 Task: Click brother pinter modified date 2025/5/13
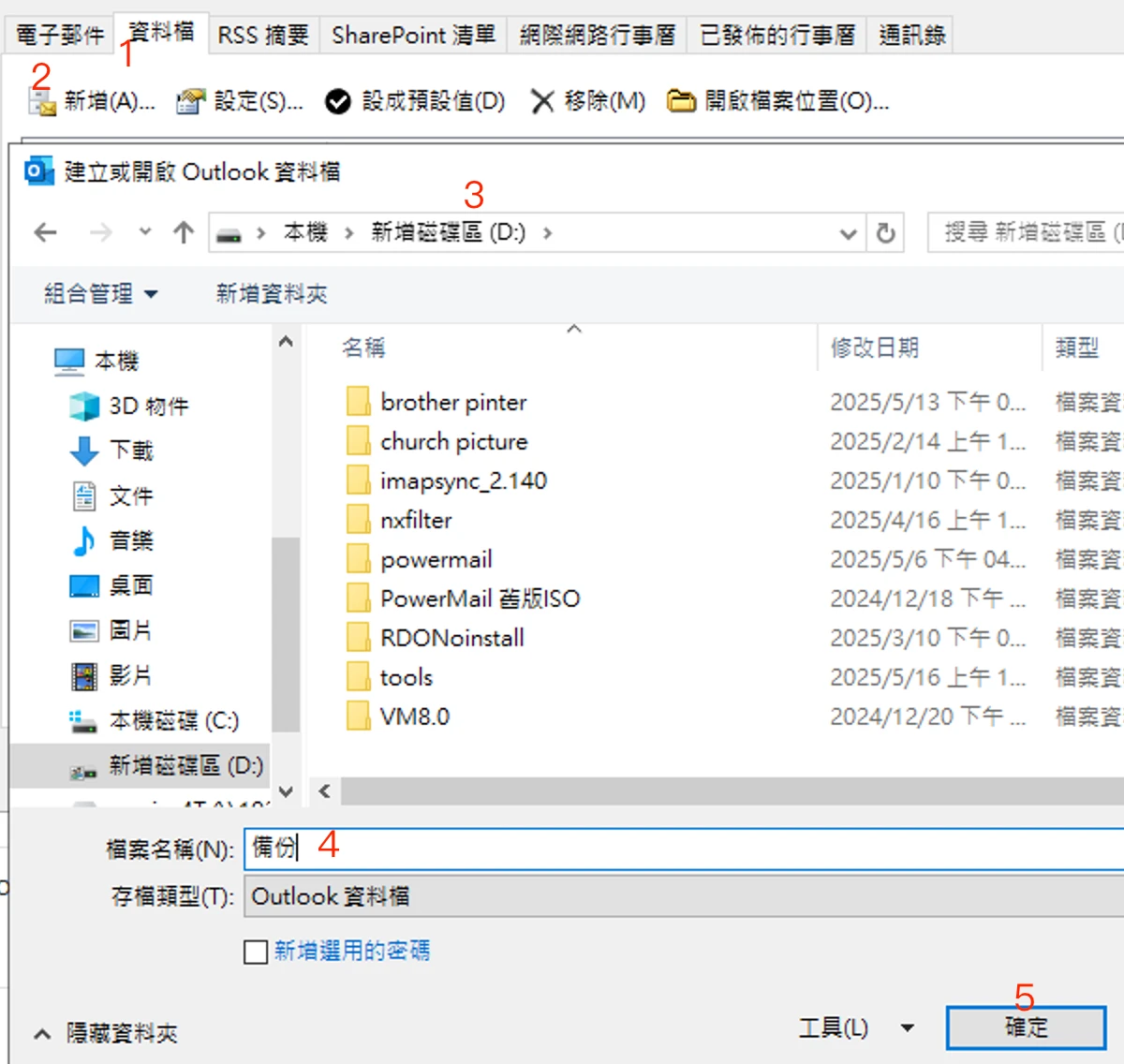pyautogui.click(x=928, y=403)
